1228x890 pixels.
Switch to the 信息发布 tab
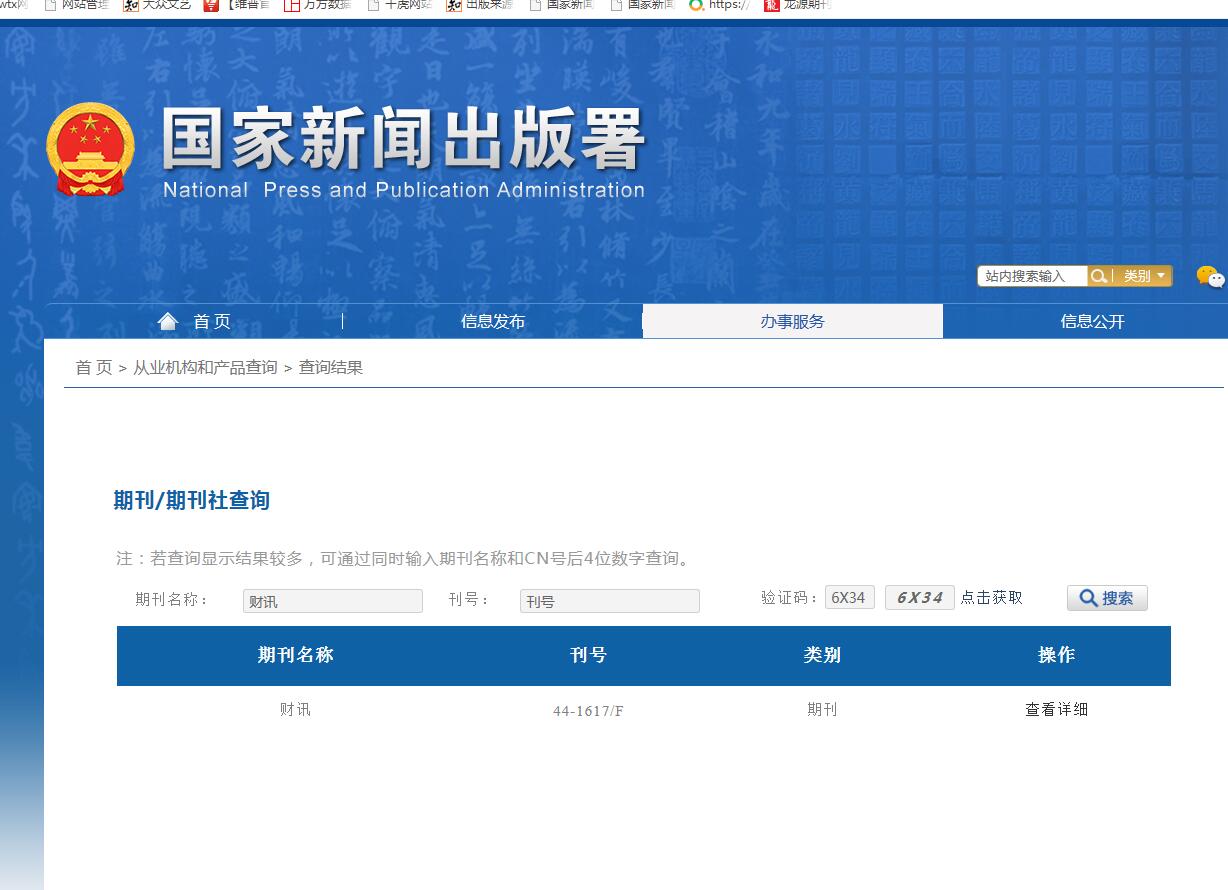pos(492,321)
